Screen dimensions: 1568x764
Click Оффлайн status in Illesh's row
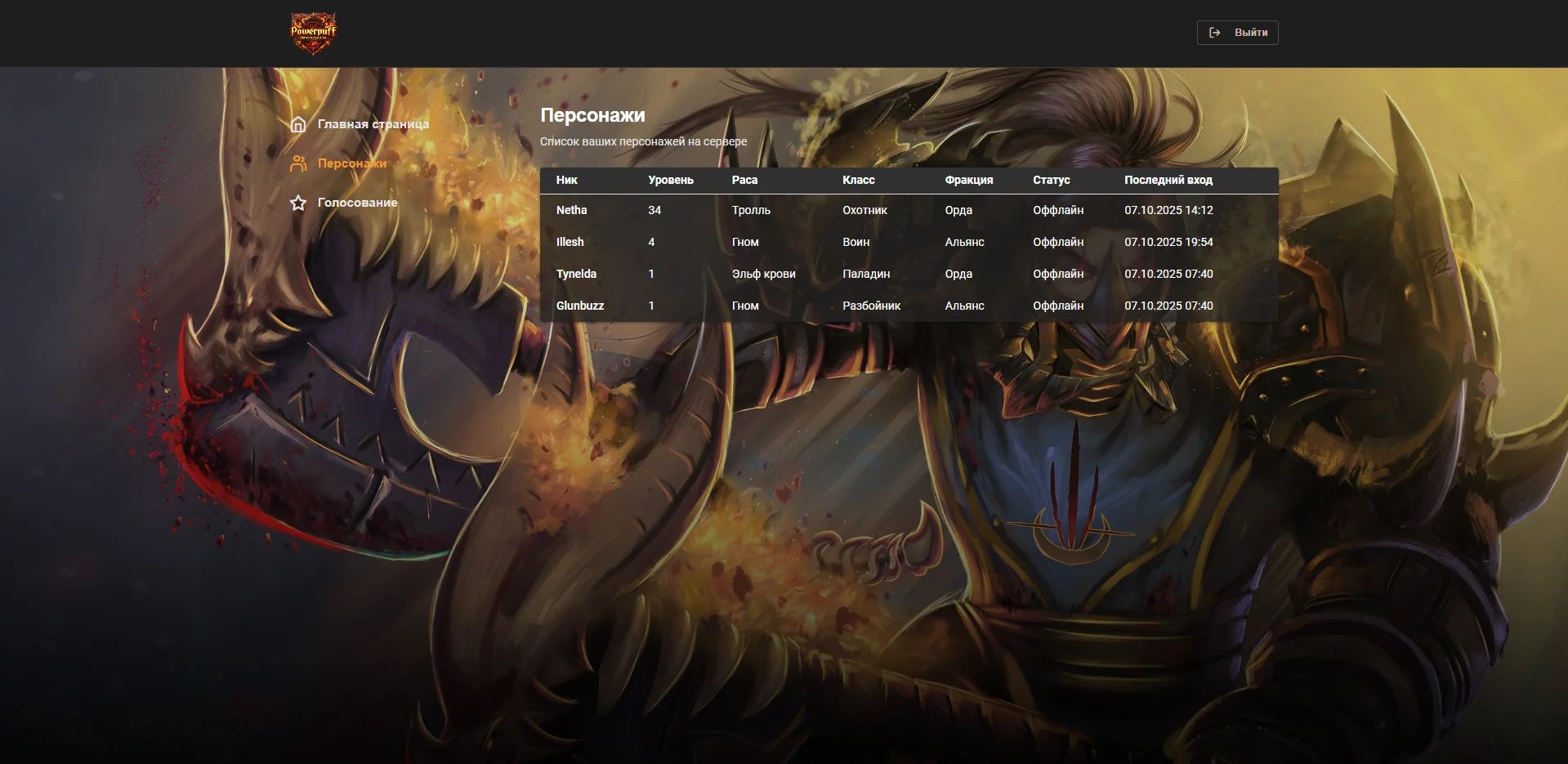(x=1058, y=242)
